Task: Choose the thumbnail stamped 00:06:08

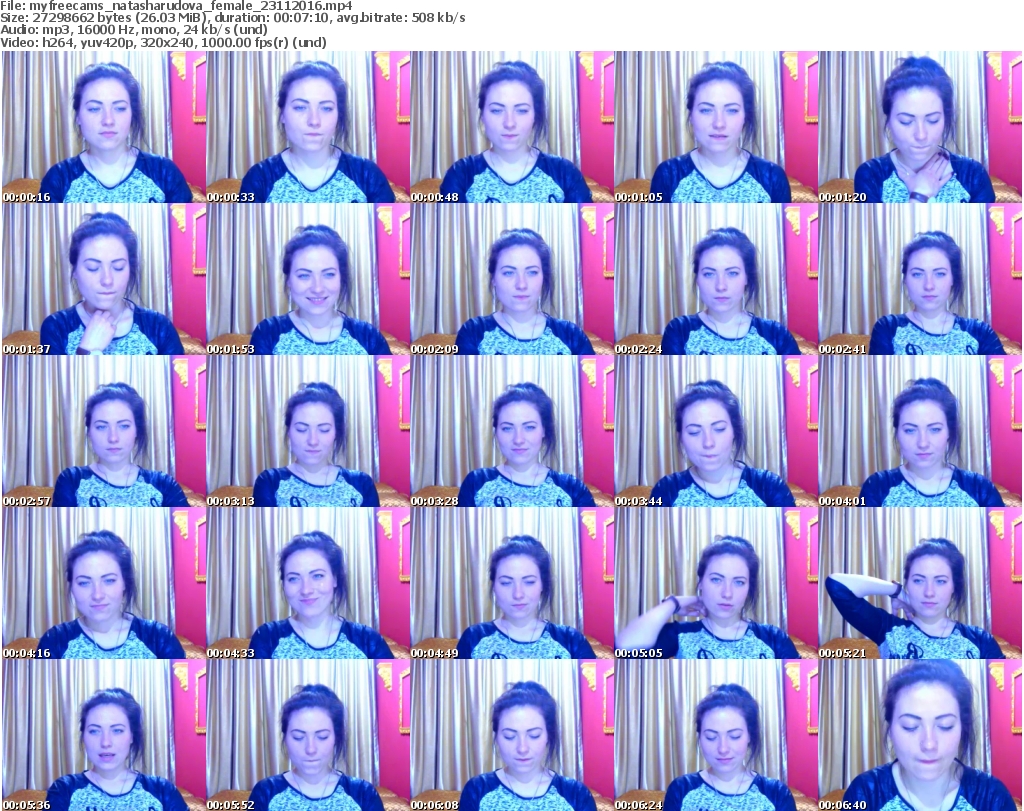Action: (512, 735)
